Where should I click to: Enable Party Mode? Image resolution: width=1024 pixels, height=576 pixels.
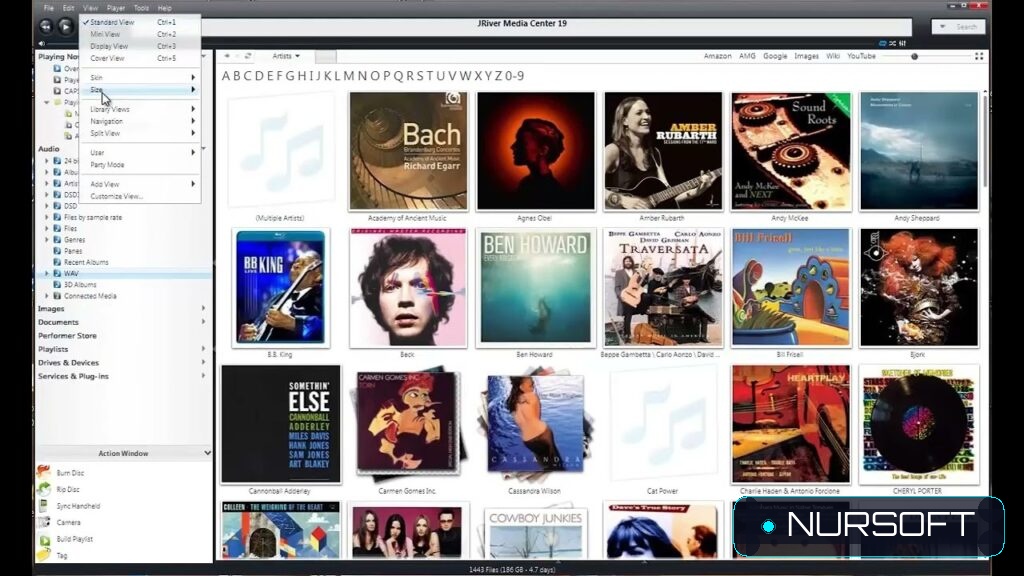(x=139, y=165)
